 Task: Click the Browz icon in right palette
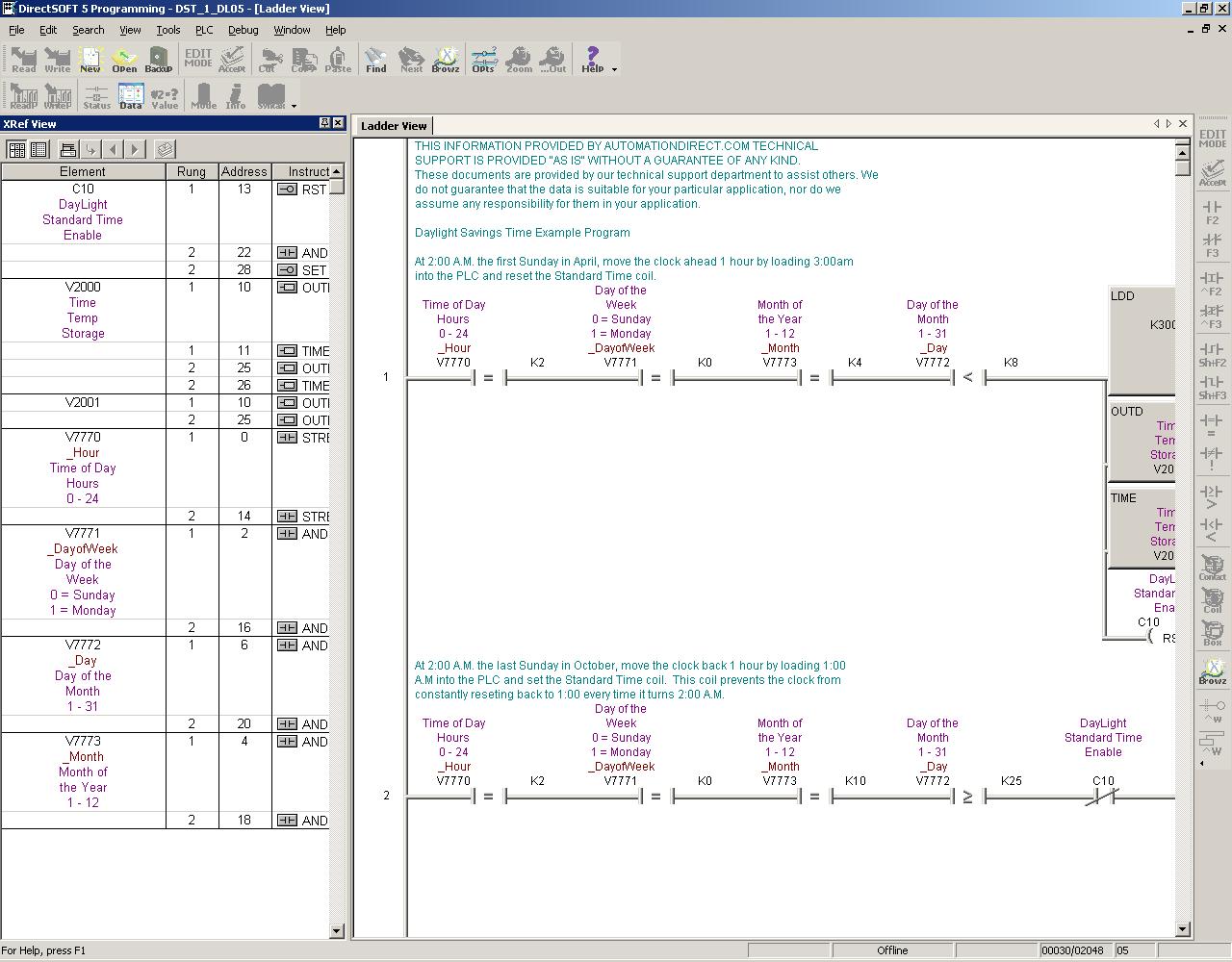(x=1213, y=671)
